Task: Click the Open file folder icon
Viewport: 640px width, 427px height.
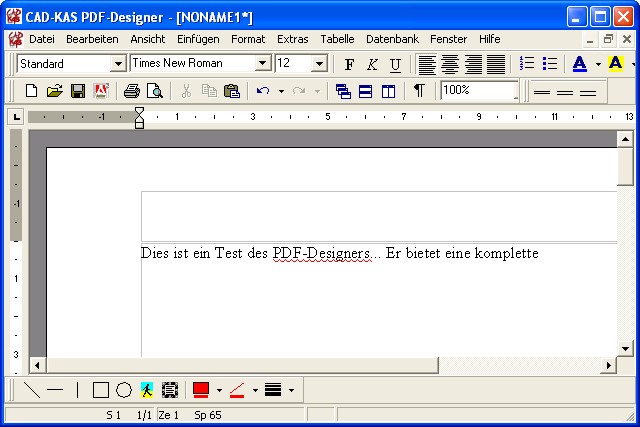Action: pos(54,91)
